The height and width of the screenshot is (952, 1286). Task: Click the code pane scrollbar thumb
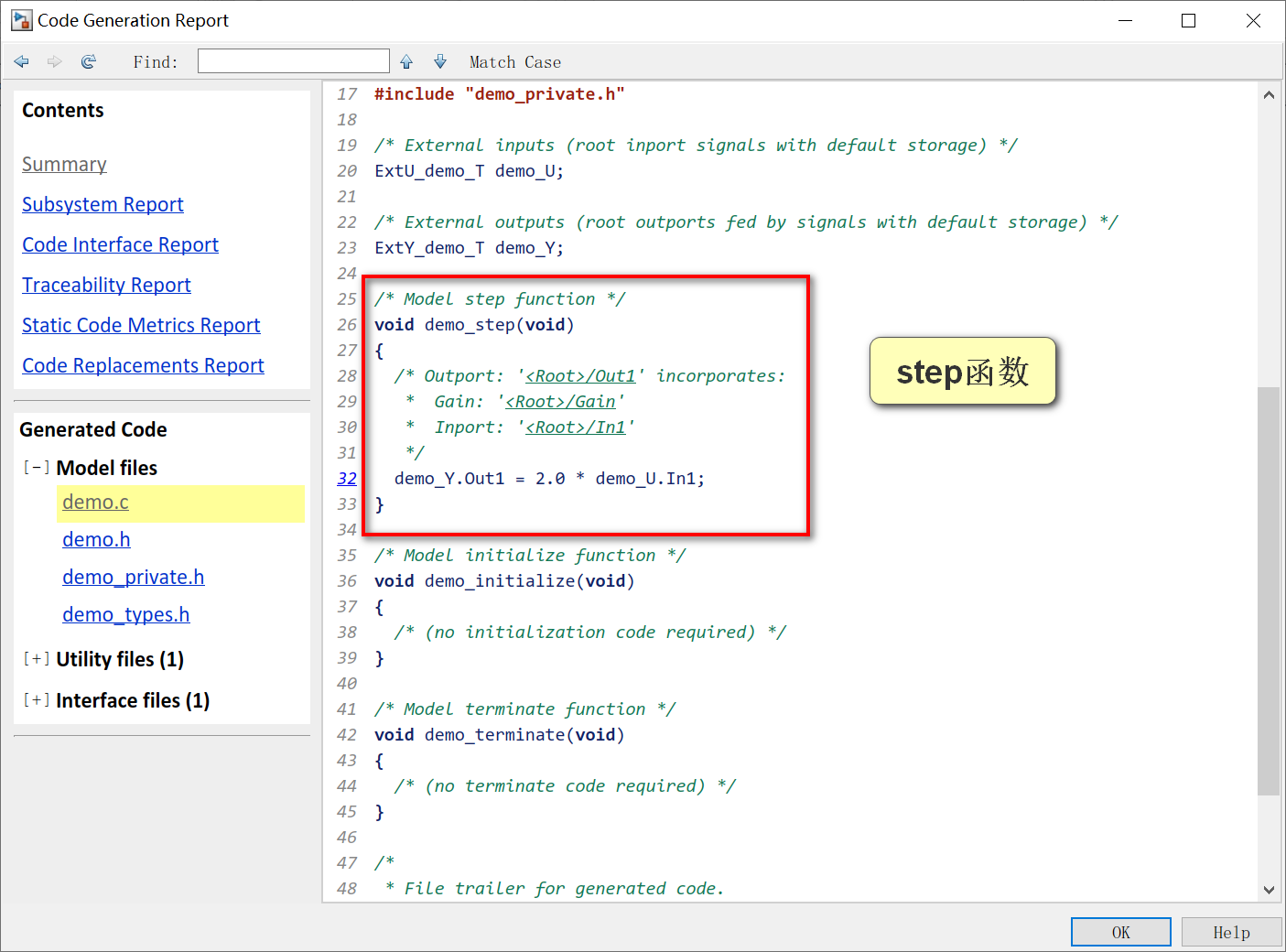point(1269,590)
